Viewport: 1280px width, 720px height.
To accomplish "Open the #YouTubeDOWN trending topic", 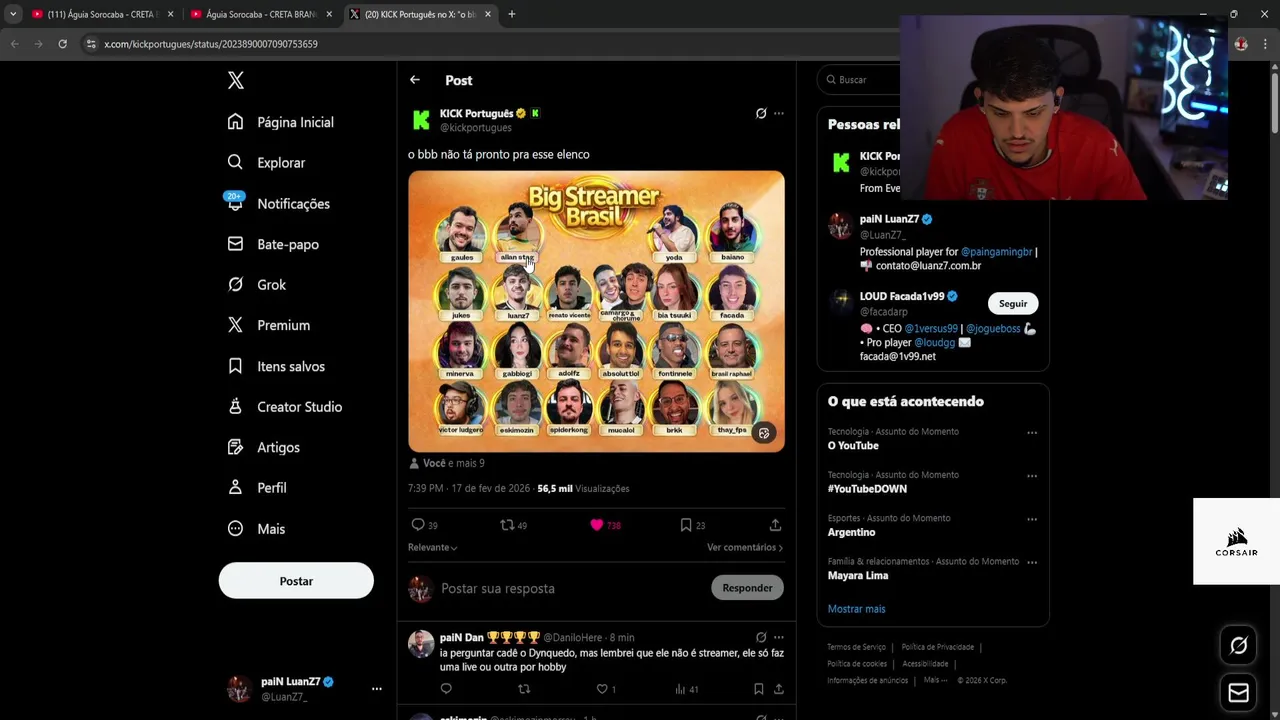I will point(867,489).
